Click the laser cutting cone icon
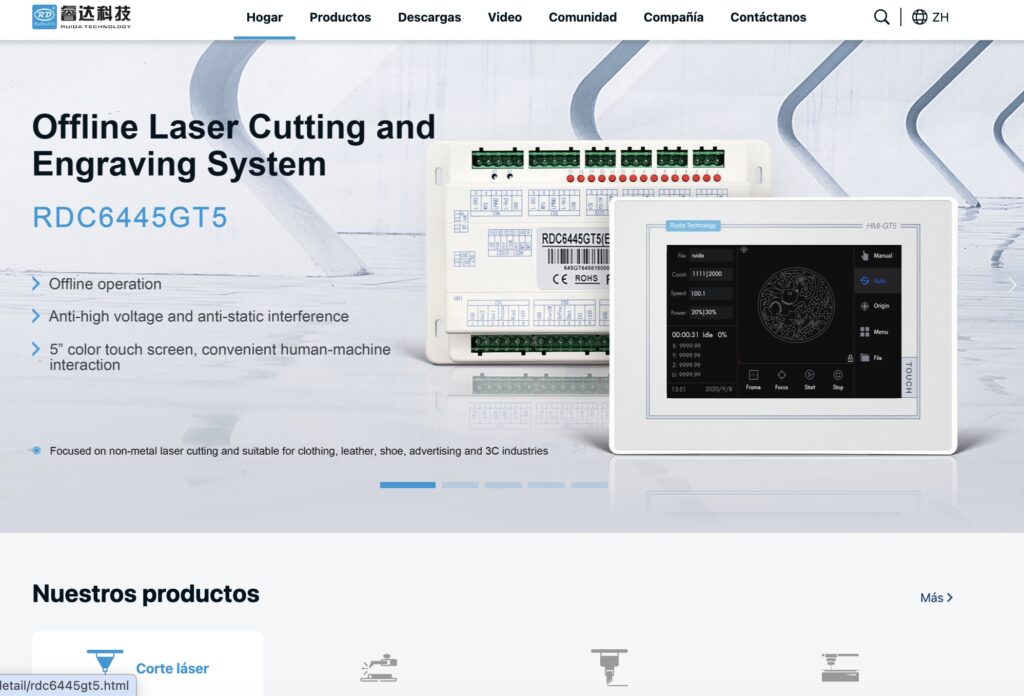This screenshot has height=696, width=1024. 105,661
